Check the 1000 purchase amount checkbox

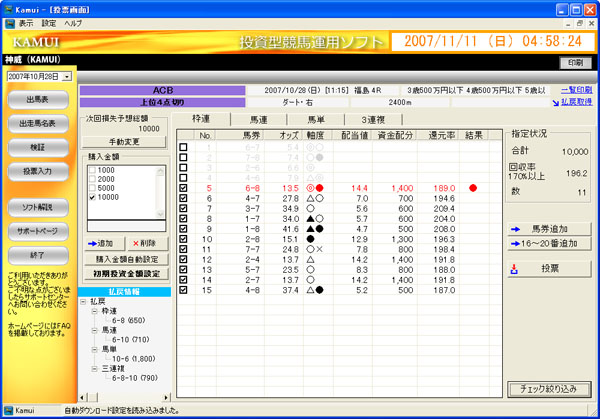coord(92,171)
